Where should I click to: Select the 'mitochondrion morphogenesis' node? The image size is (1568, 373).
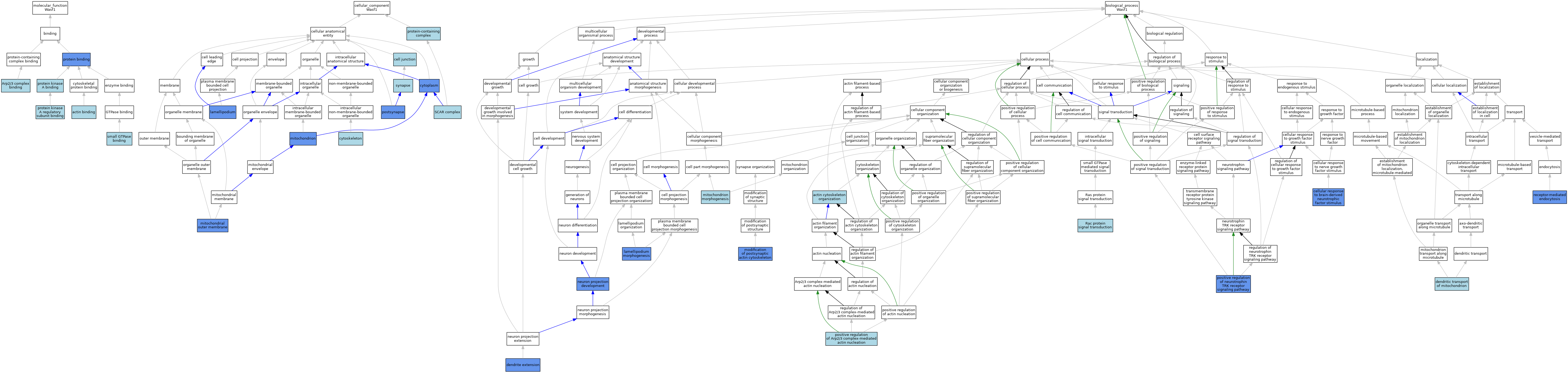(715, 197)
